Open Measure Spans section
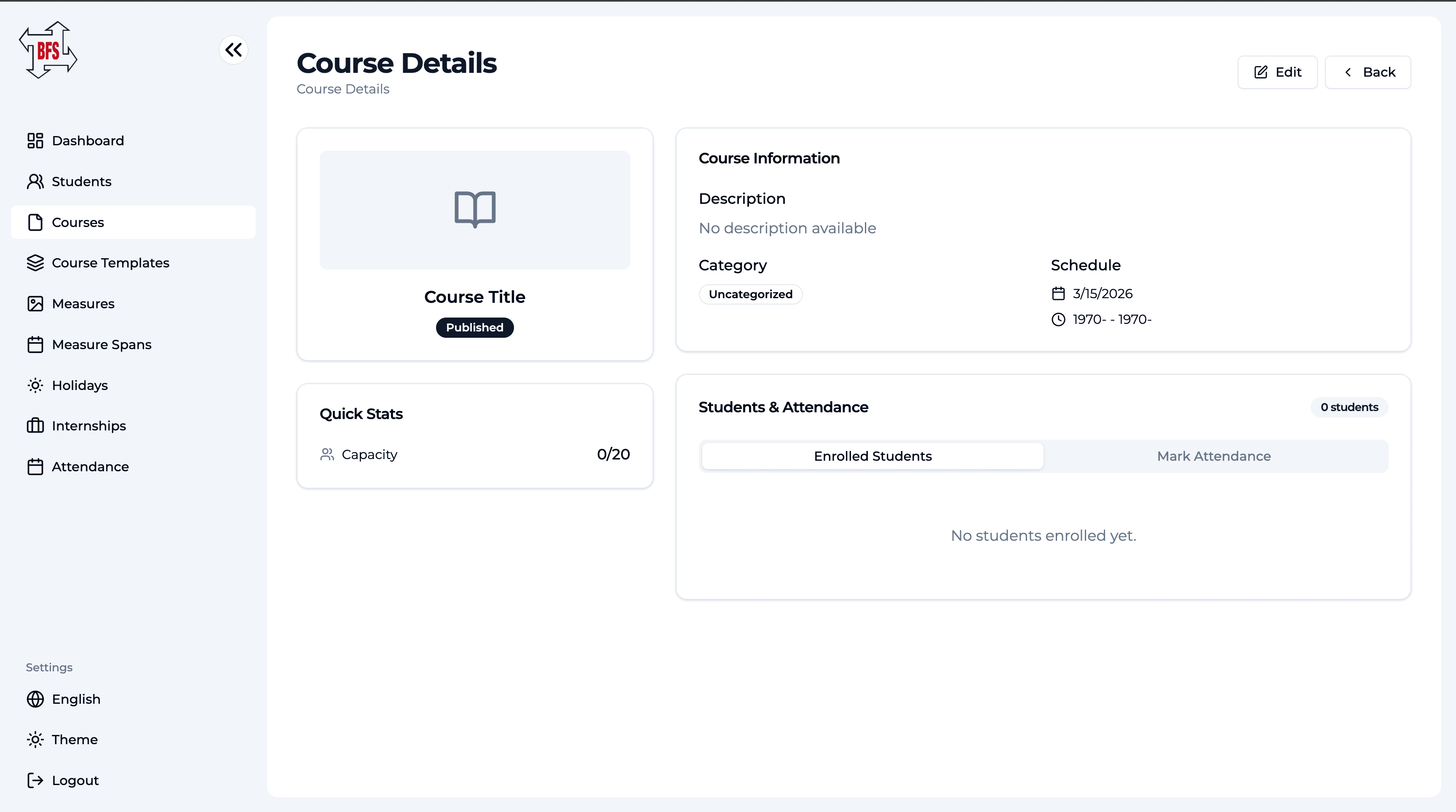This screenshot has height=812, width=1456. click(134, 345)
